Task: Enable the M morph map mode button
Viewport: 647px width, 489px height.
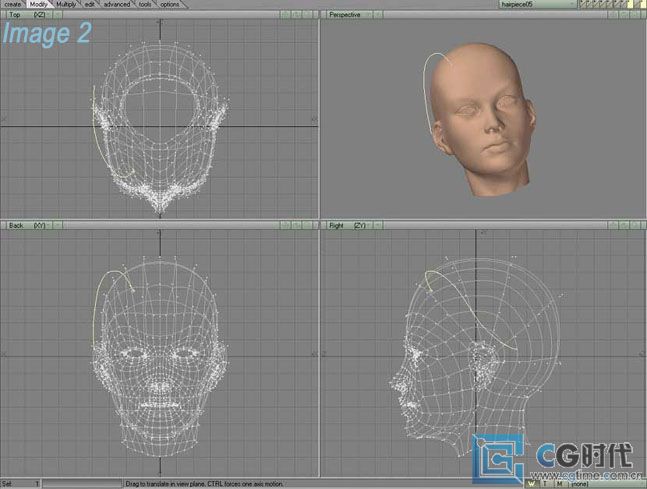Action: pyautogui.click(x=560, y=484)
